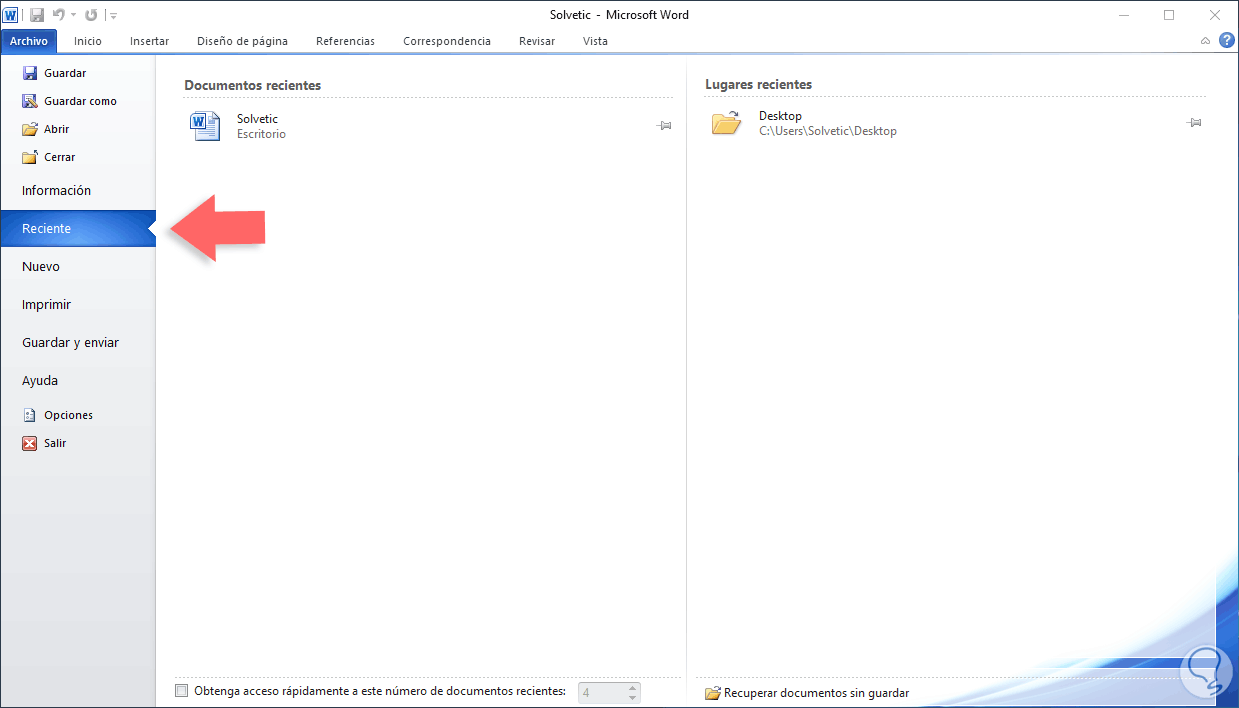This screenshot has width=1239, height=708.
Task: Click Guardar in the backstage menu
Action: click(x=54, y=73)
